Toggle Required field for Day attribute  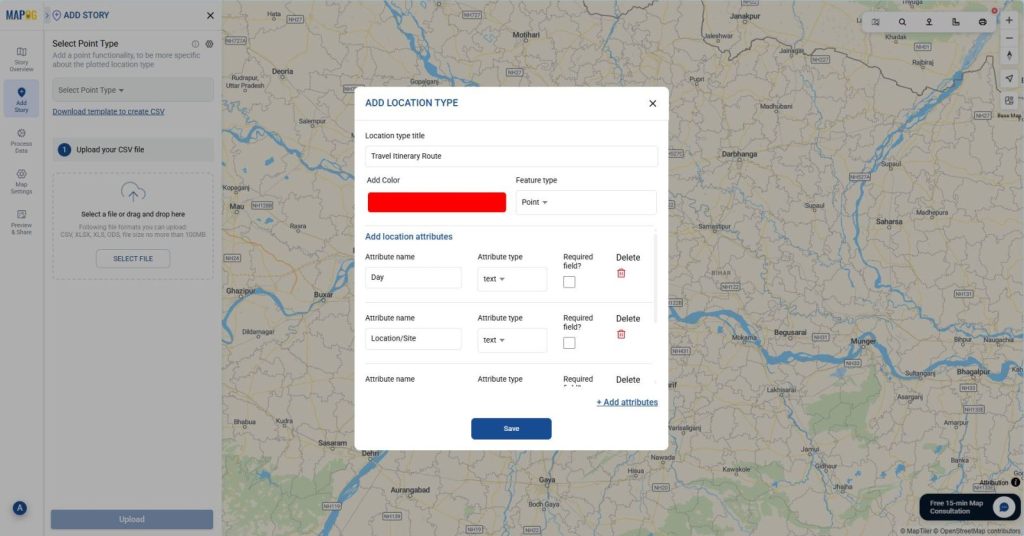coord(569,282)
